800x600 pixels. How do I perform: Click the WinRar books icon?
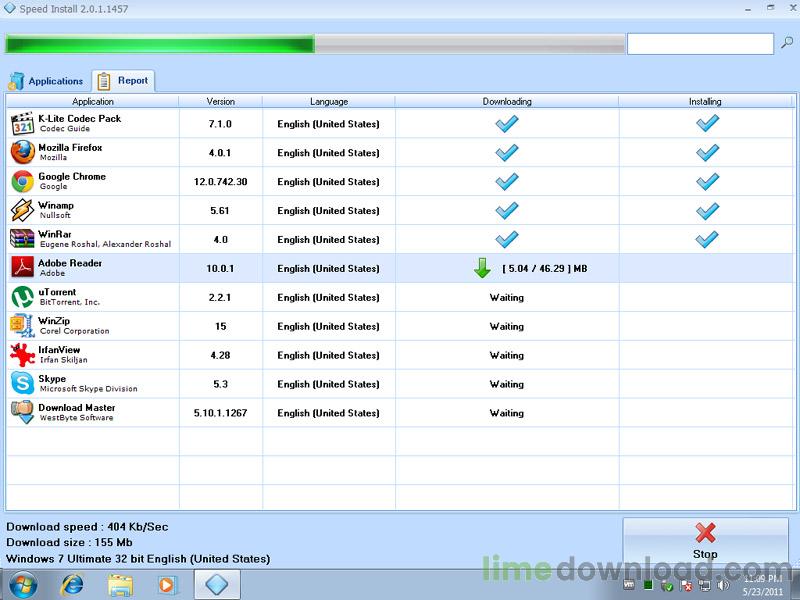[x=22, y=239]
